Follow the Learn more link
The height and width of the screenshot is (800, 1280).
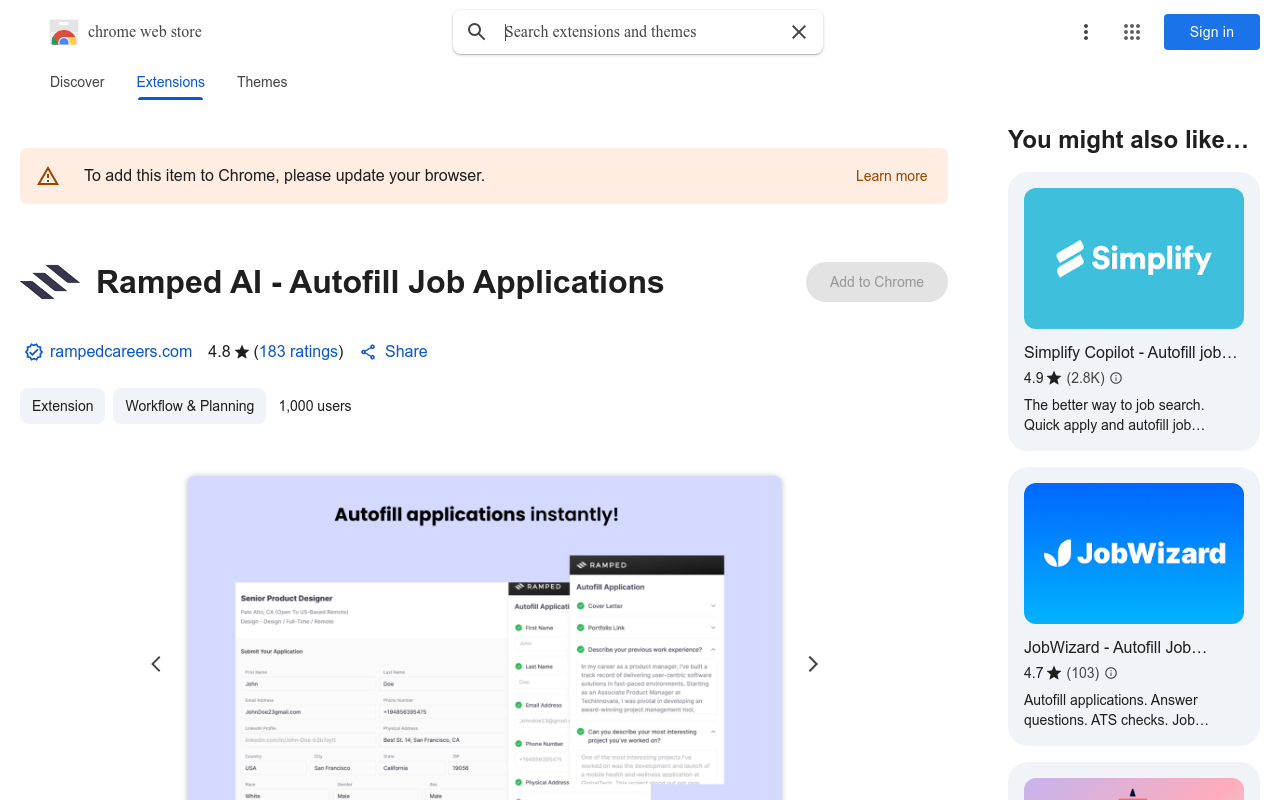pos(891,176)
